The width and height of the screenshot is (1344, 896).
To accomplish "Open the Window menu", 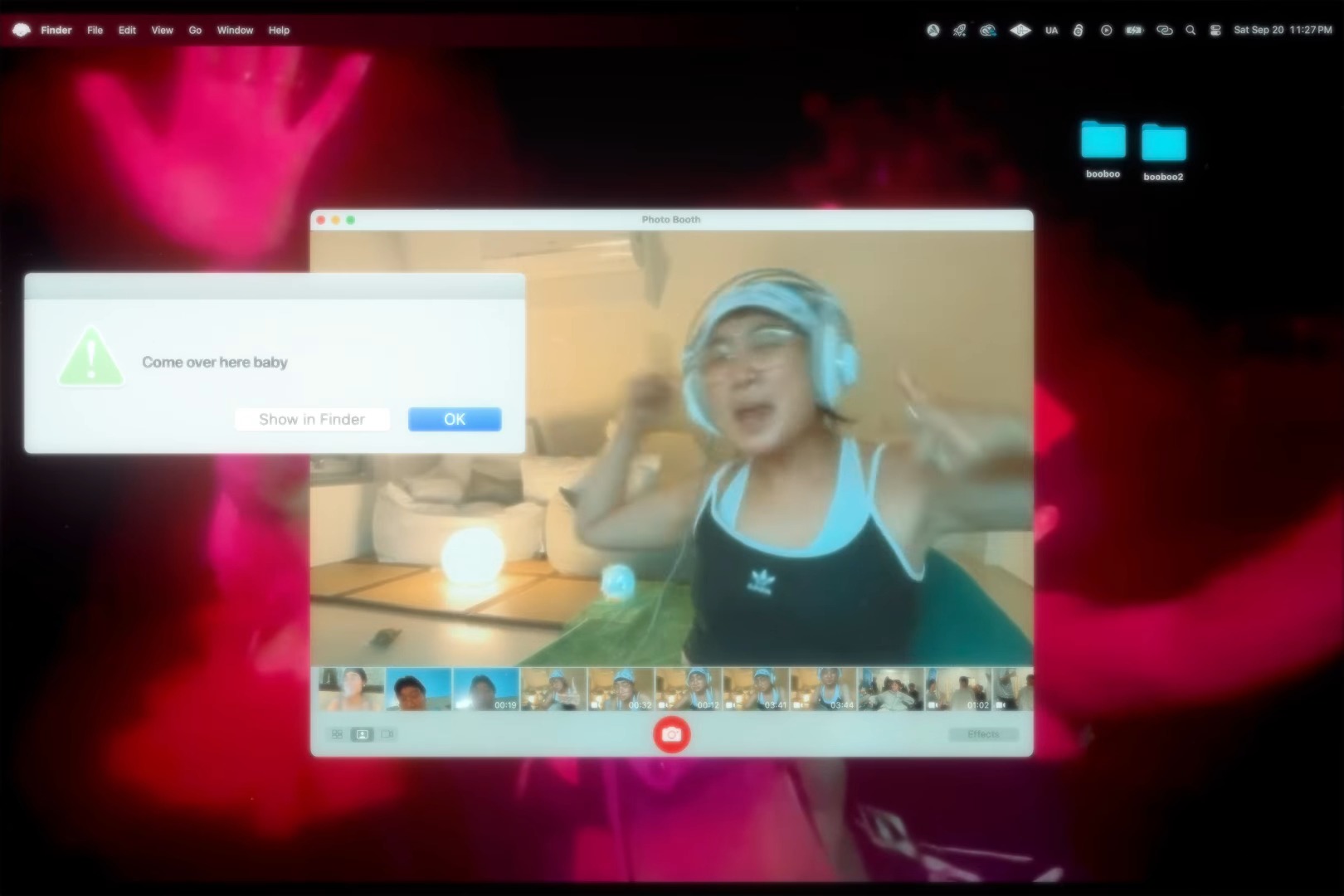I will tap(235, 30).
